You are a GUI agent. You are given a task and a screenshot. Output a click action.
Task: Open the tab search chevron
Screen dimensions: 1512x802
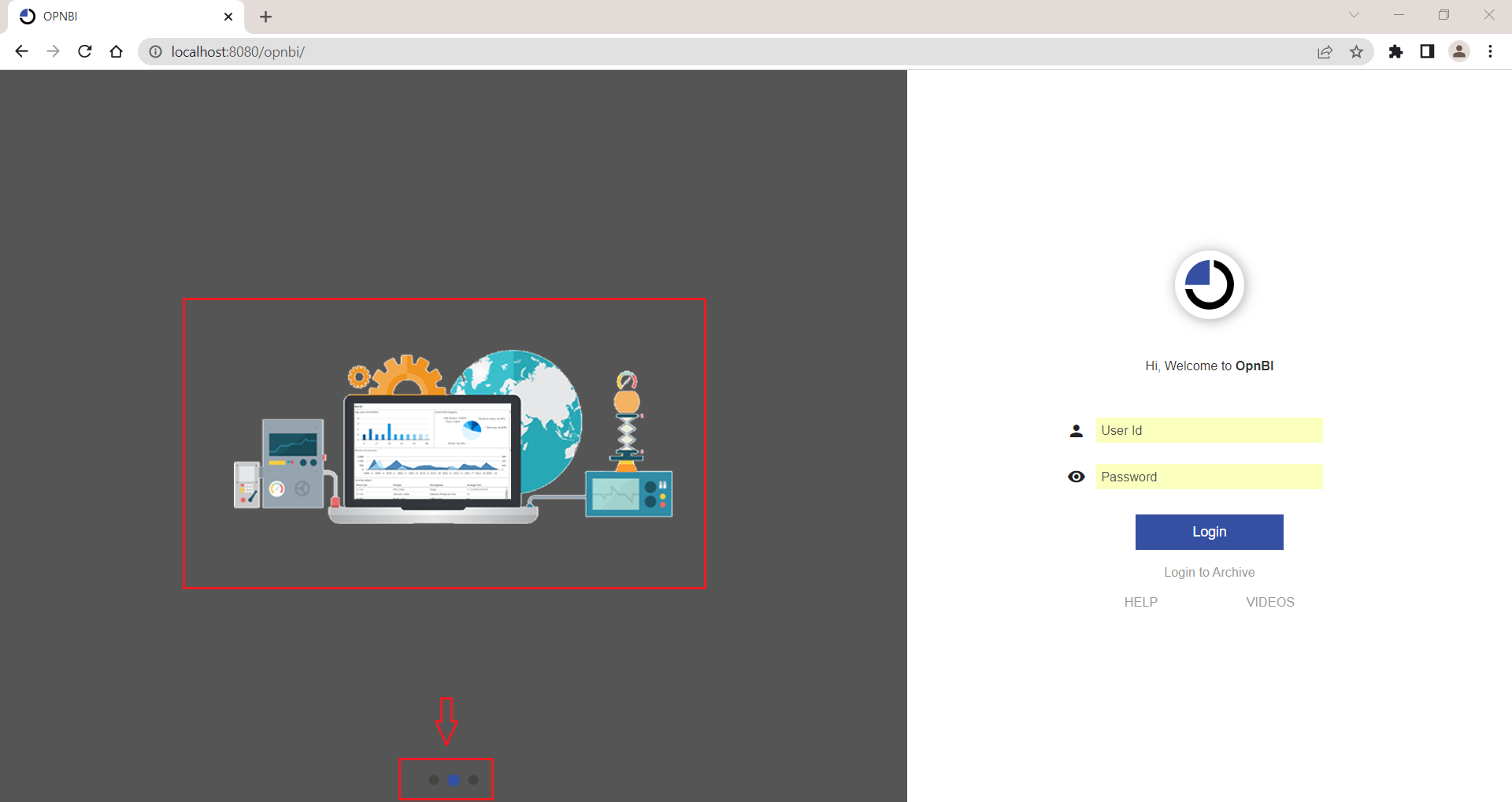pyautogui.click(x=1354, y=15)
